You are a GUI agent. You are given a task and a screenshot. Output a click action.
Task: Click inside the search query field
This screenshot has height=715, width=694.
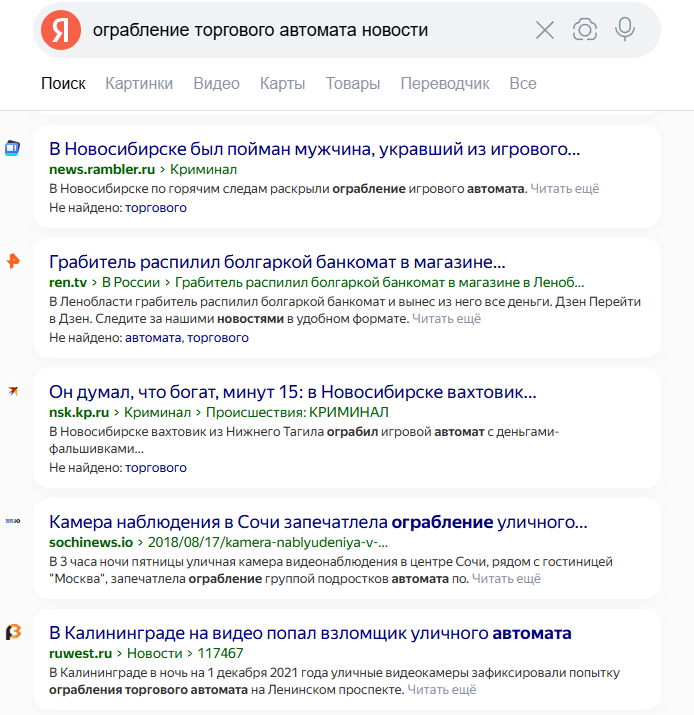tap(300, 30)
